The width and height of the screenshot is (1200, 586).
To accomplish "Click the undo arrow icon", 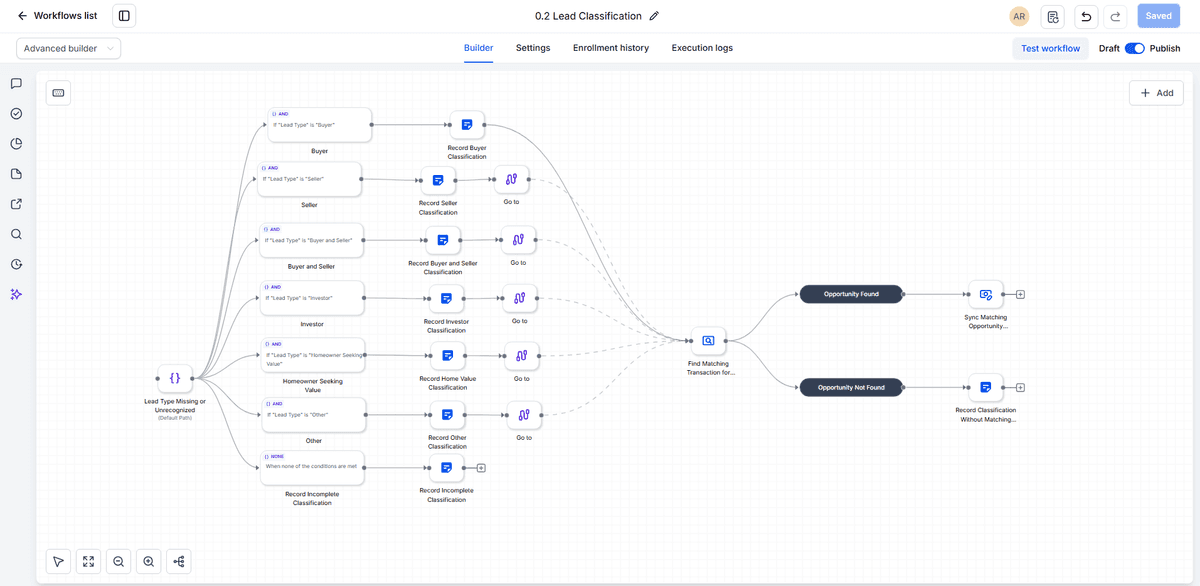I will [1086, 16].
